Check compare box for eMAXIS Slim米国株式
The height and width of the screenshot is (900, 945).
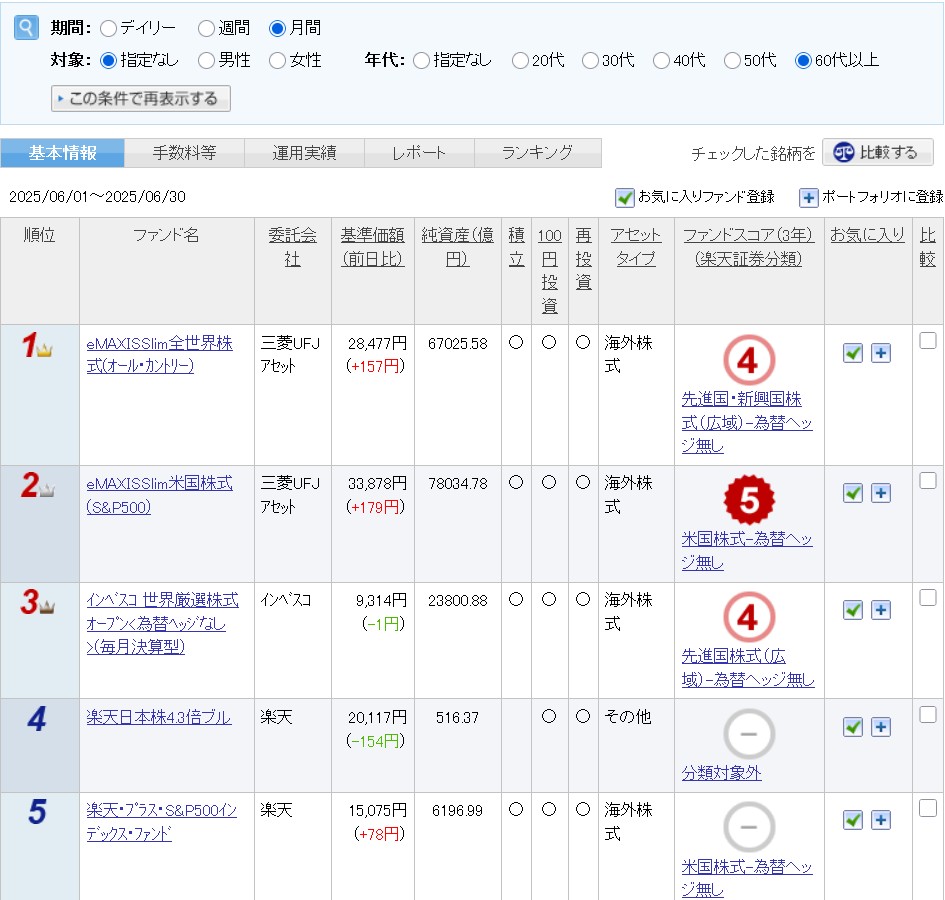click(928, 480)
